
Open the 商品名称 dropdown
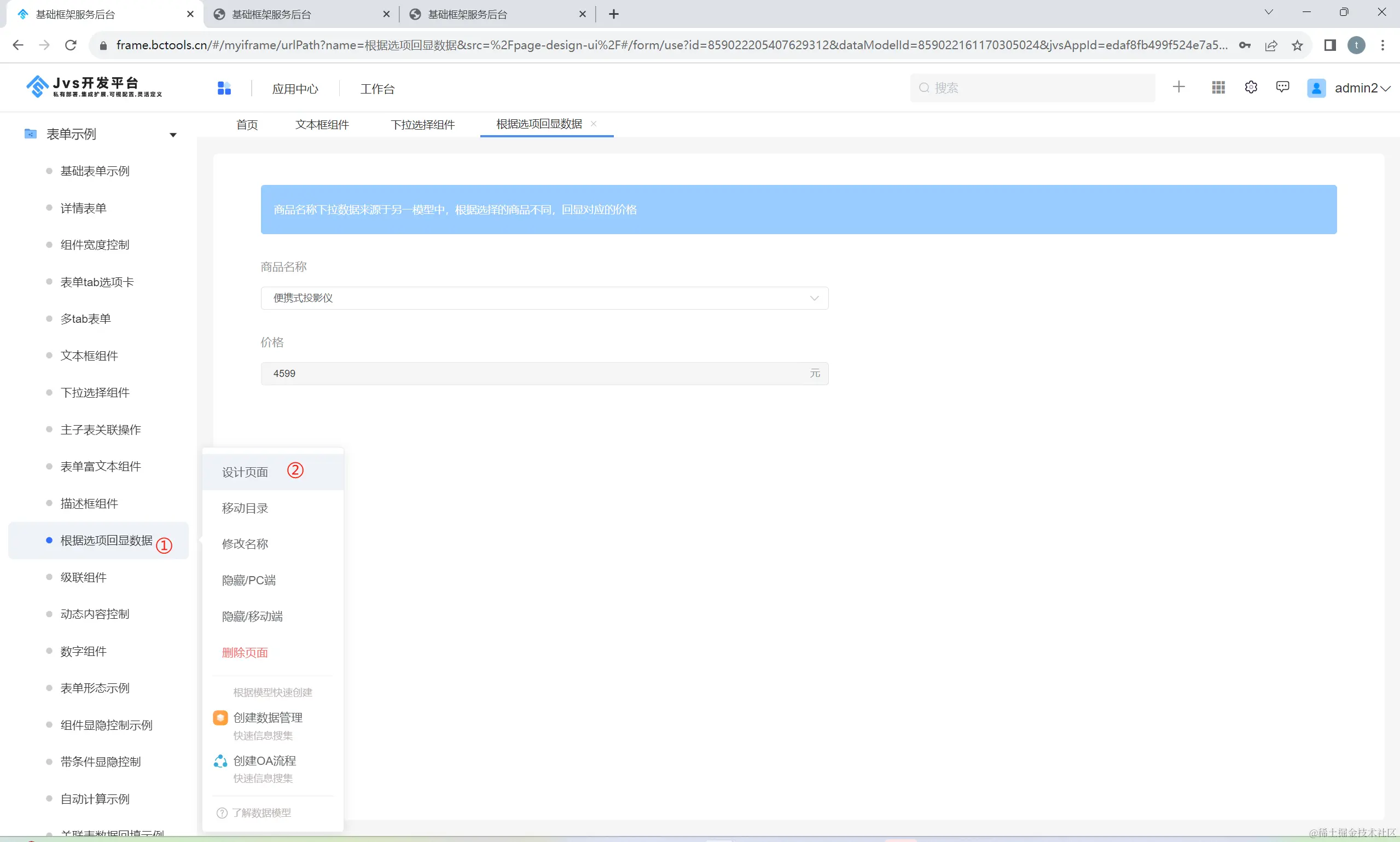click(544, 298)
